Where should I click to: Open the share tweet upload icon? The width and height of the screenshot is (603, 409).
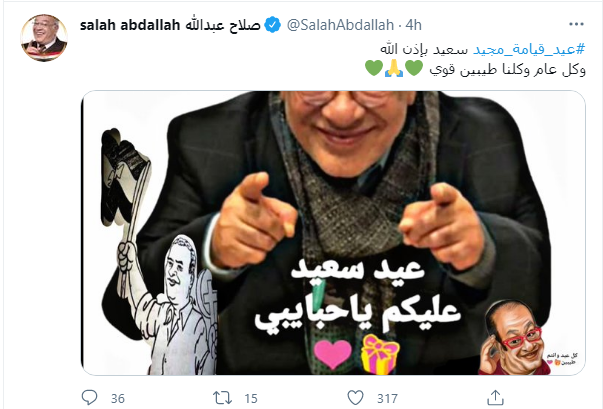495,397
